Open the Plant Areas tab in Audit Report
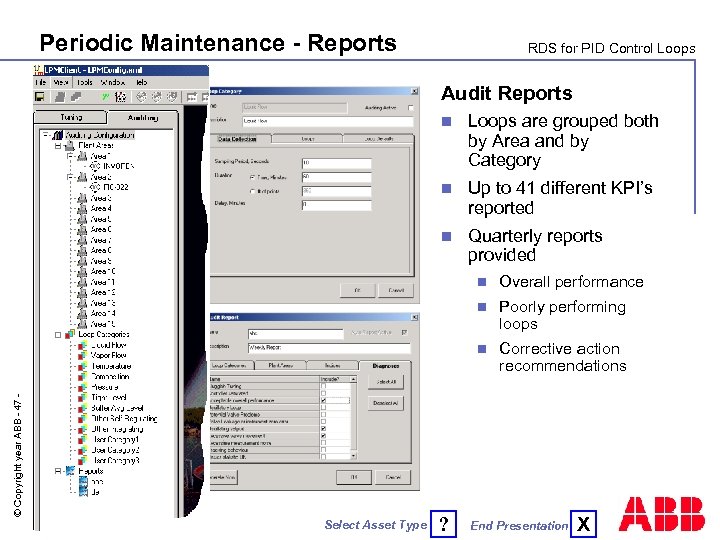This screenshot has height=540, width=720. 280,366
